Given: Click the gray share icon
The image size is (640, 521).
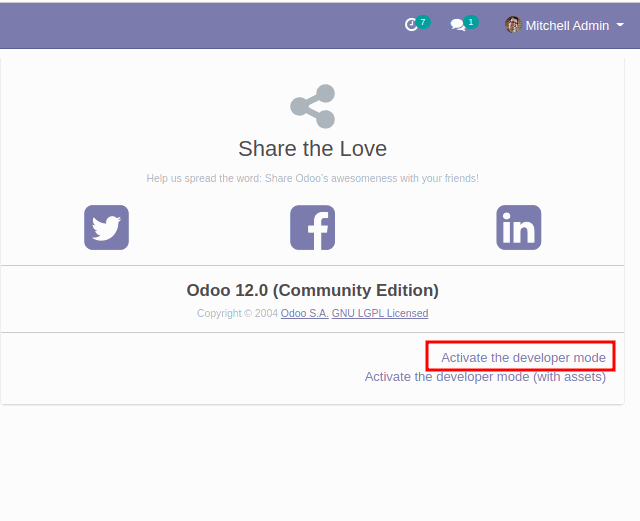Looking at the screenshot, I should point(313,107).
